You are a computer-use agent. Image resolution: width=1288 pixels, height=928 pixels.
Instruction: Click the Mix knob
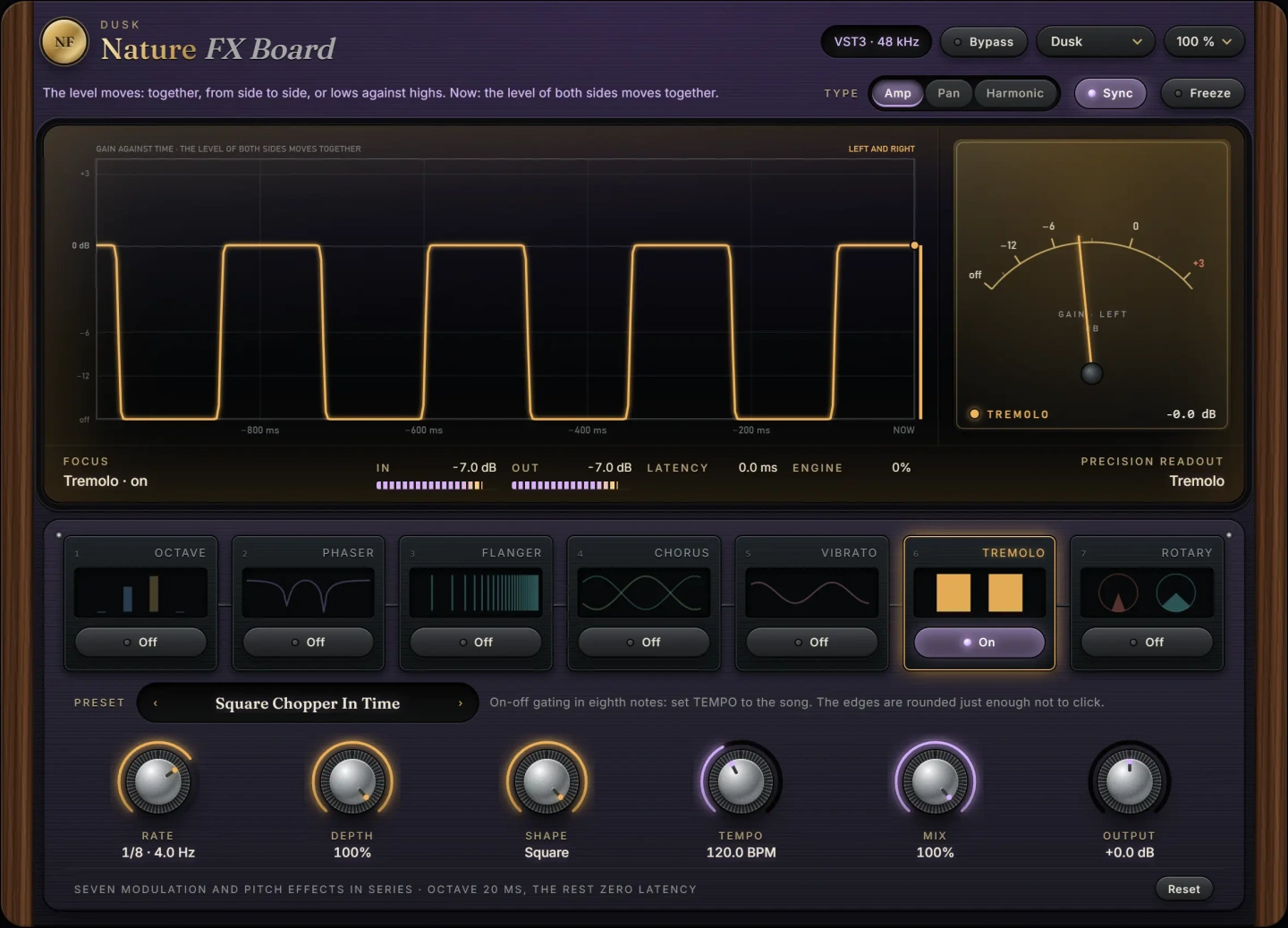[936, 781]
